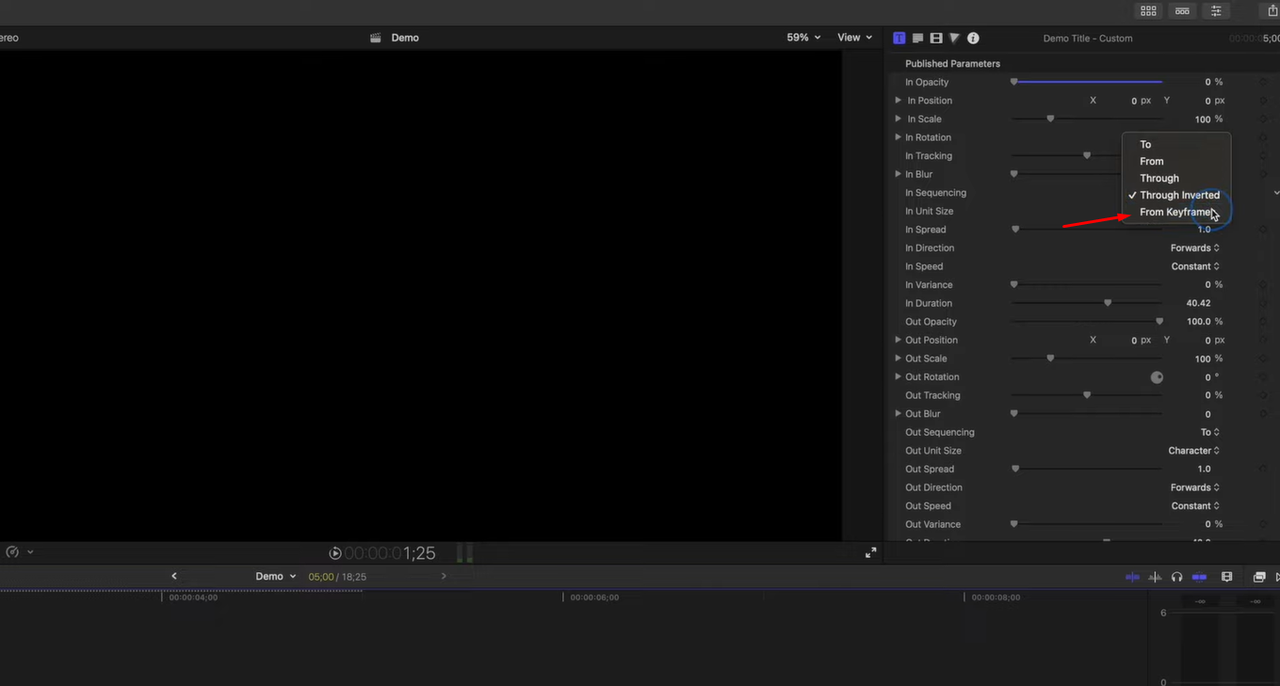Click the Demo Title - Custom header
Image resolution: width=1280 pixels, height=686 pixels.
pyautogui.click(x=1088, y=38)
